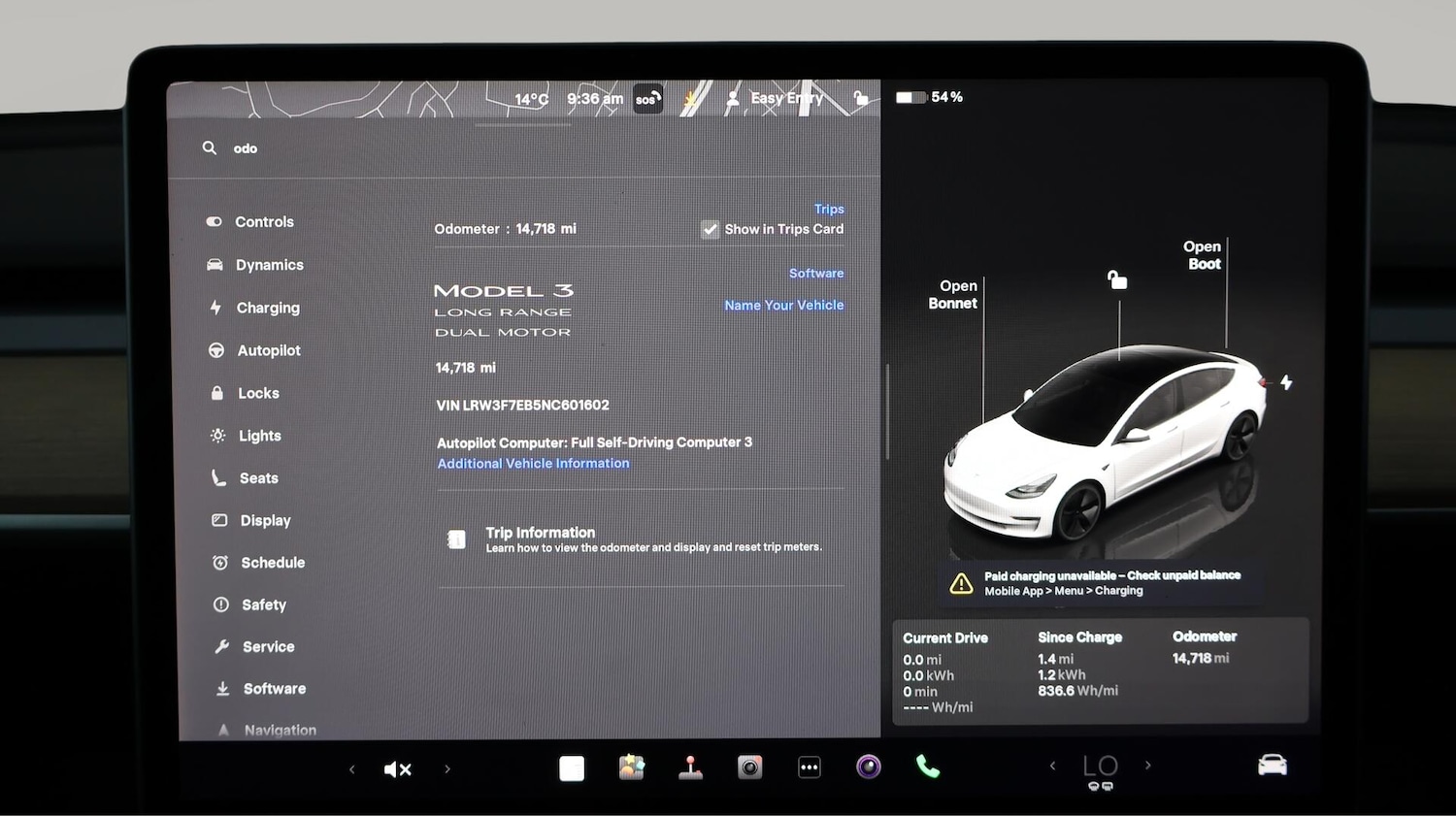
Task: Tap the battery 54% indicator
Action: click(929, 97)
